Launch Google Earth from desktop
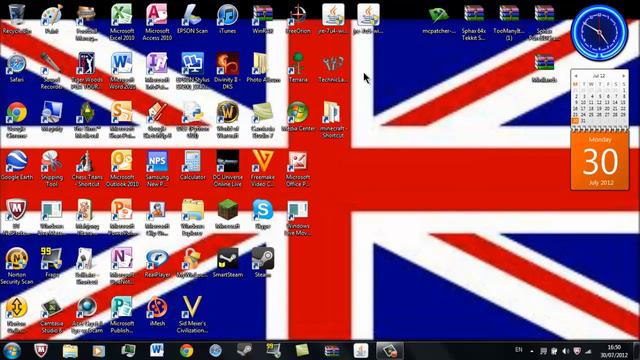Image resolution: width=640 pixels, height=360 pixels. 17,165
